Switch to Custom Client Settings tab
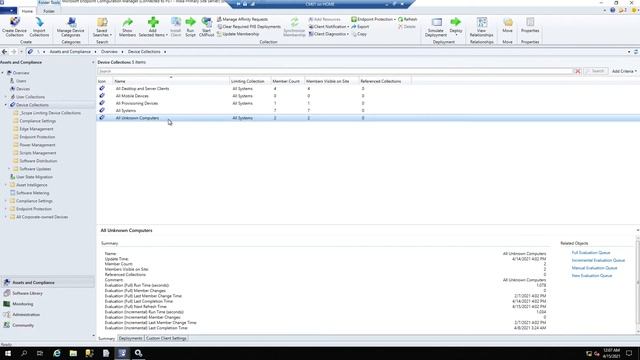 click(166, 338)
